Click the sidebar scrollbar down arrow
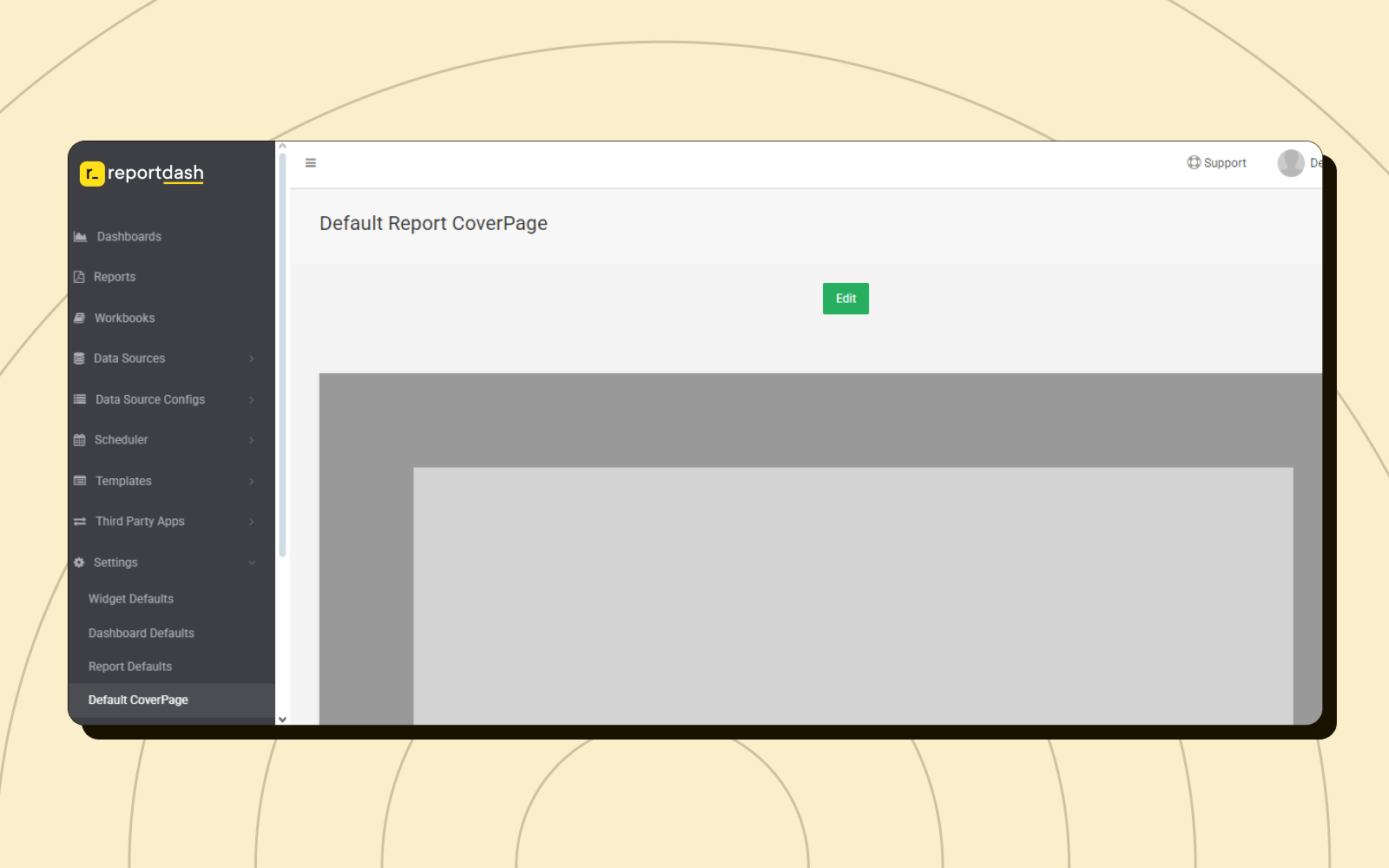Image resolution: width=1389 pixels, height=868 pixels. tap(282, 720)
